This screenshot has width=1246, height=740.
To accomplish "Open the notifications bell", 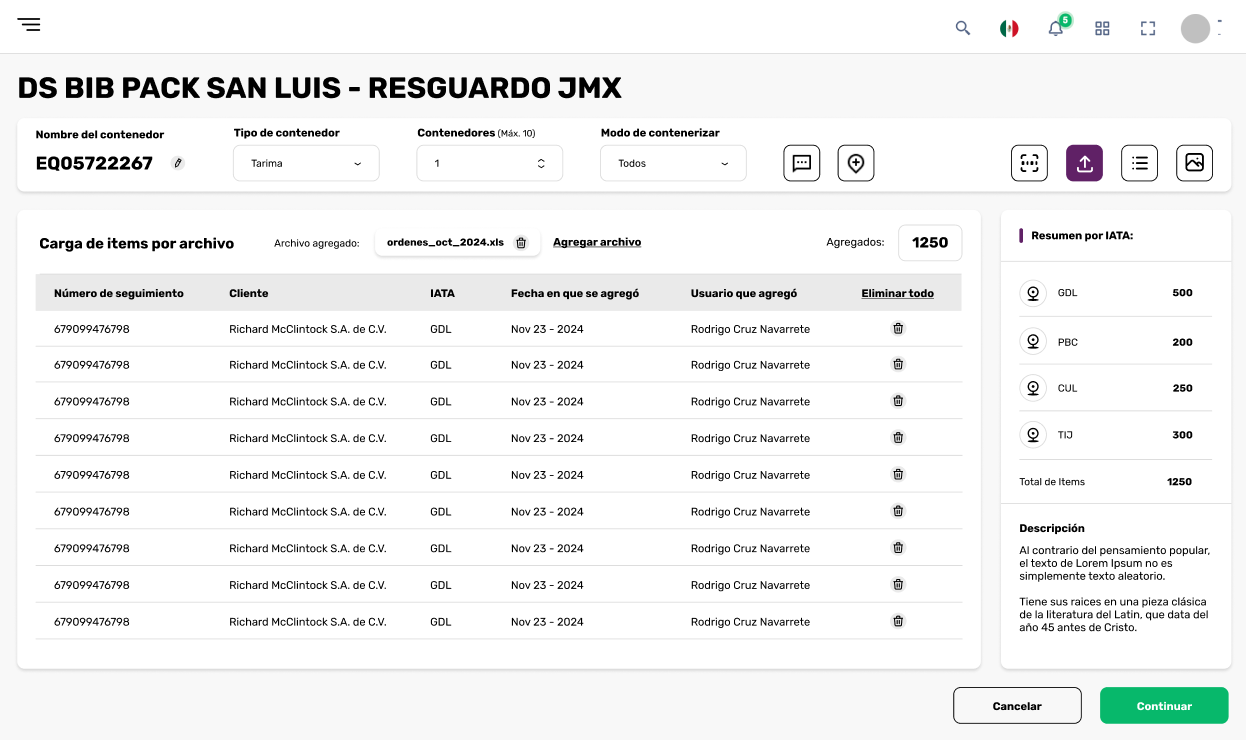I will pos(1056,28).
